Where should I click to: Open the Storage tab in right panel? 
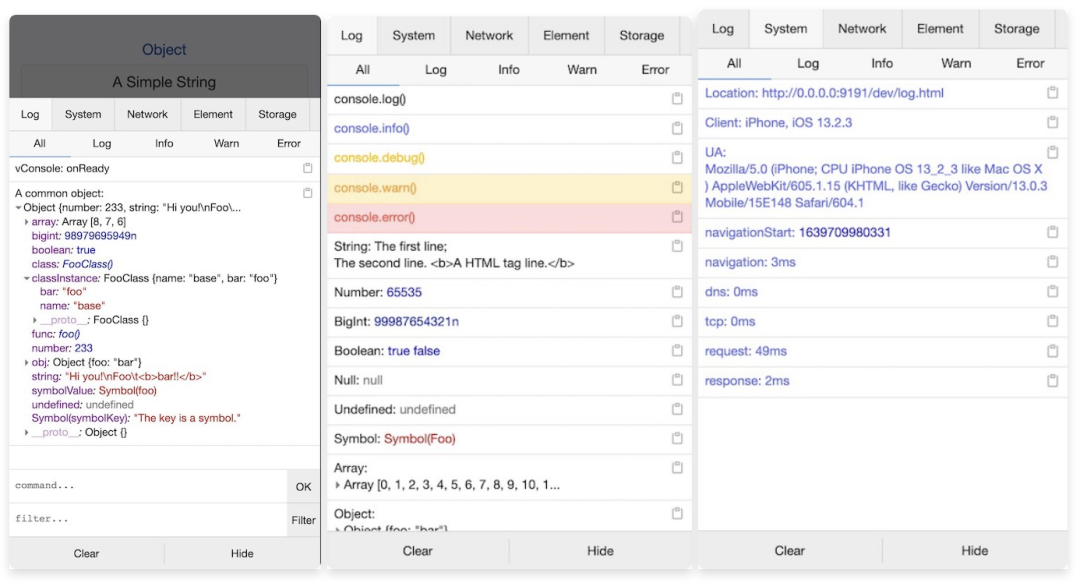pyautogui.click(x=1016, y=29)
